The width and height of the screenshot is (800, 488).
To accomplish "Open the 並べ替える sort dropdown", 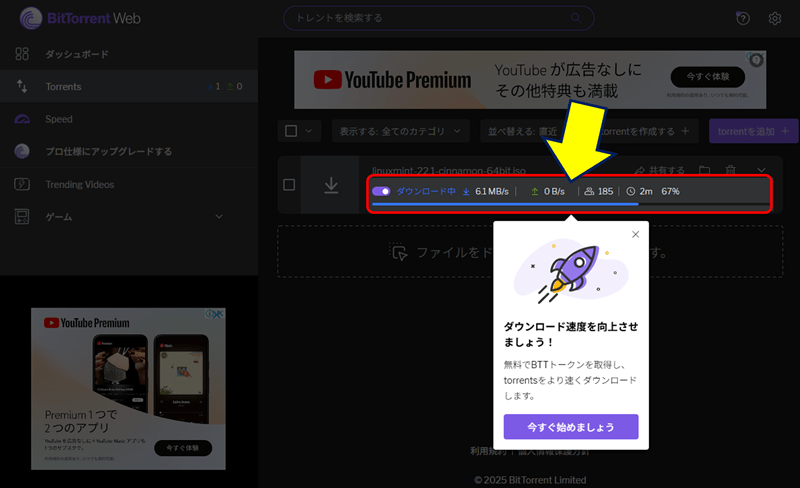I will tap(522, 131).
